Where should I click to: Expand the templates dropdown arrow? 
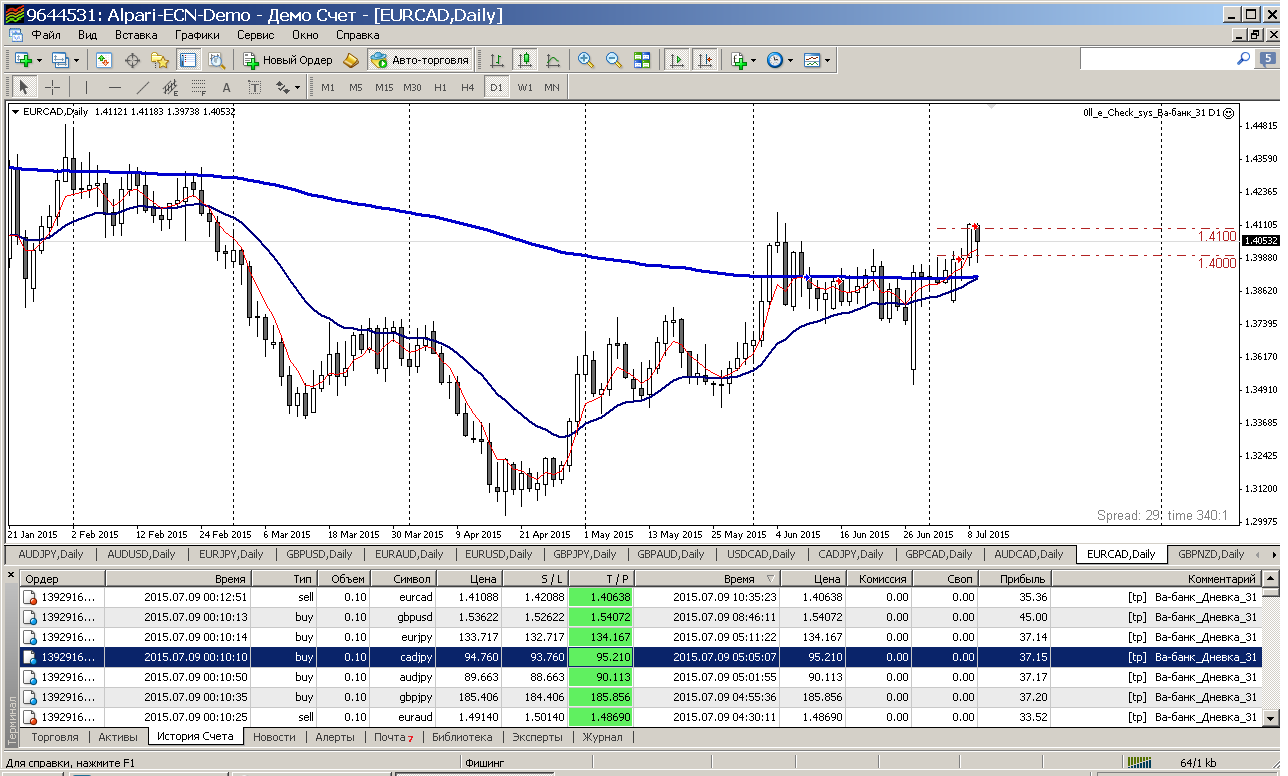(827, 60)
